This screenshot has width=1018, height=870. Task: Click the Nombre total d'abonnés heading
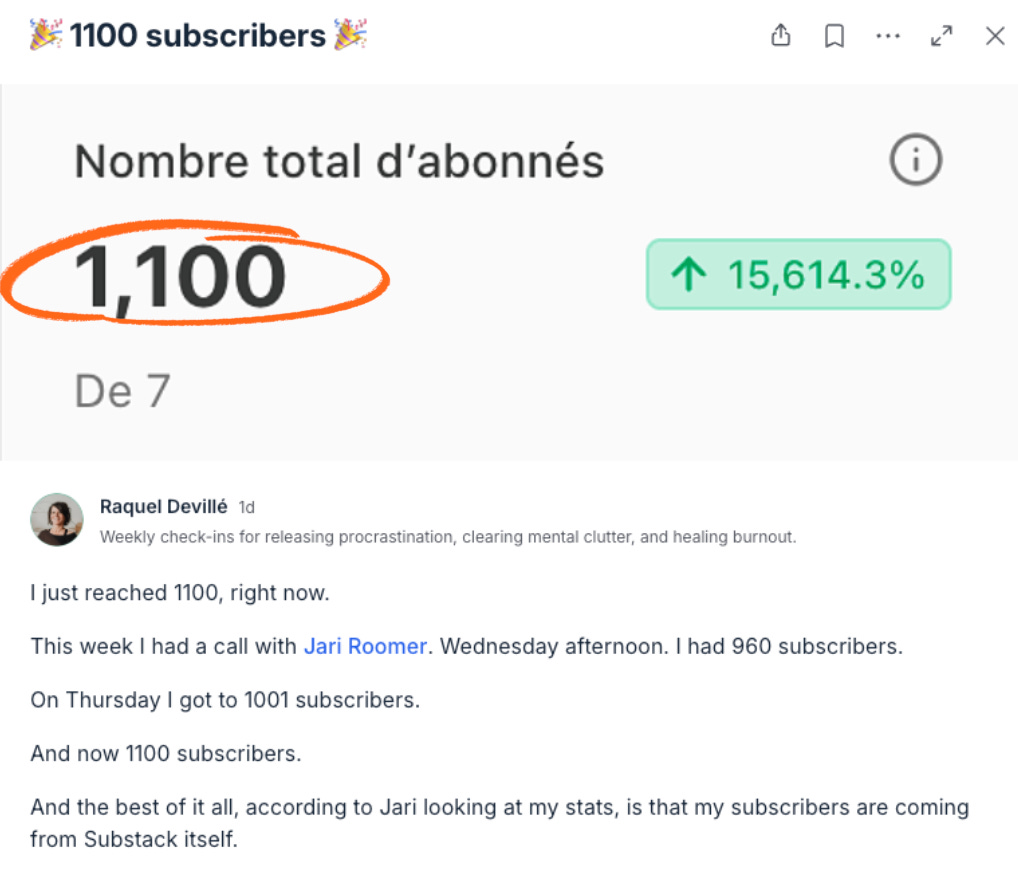[x=339, y=161]
